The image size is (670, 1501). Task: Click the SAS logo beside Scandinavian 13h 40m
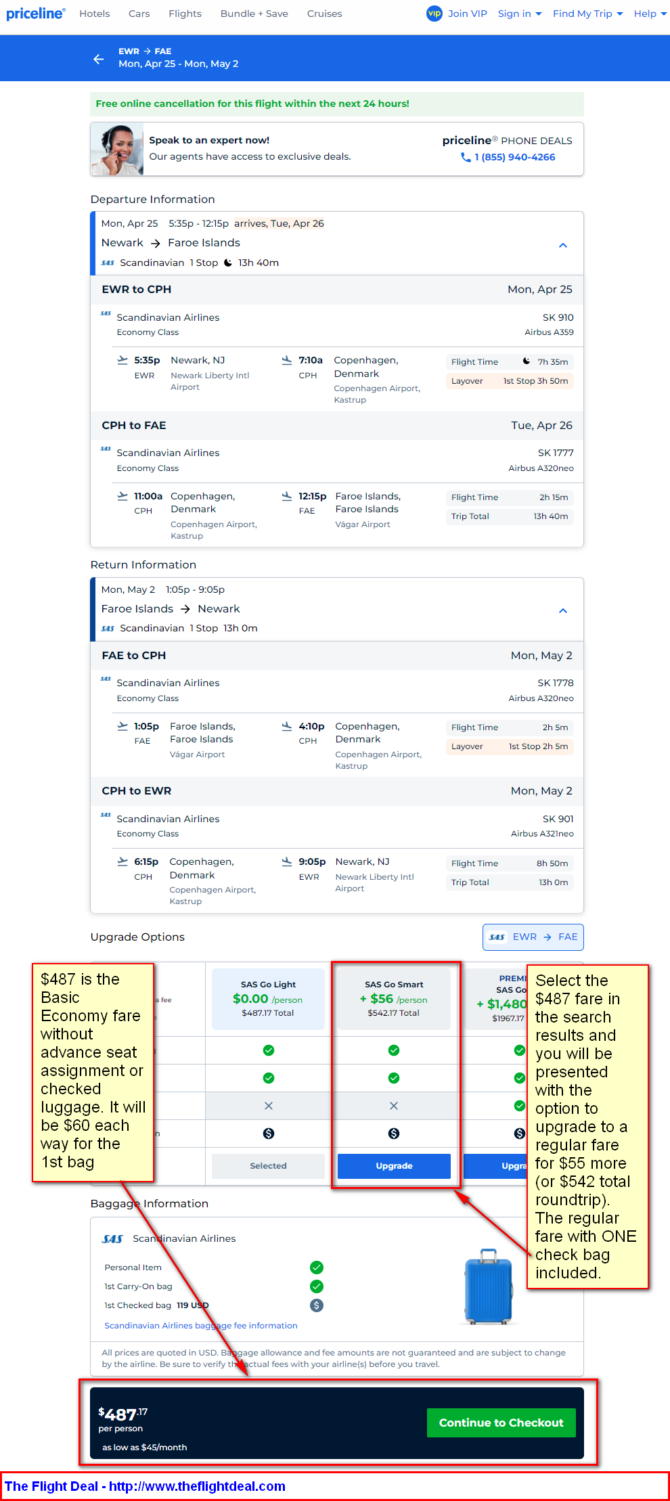tap(108, 263)
